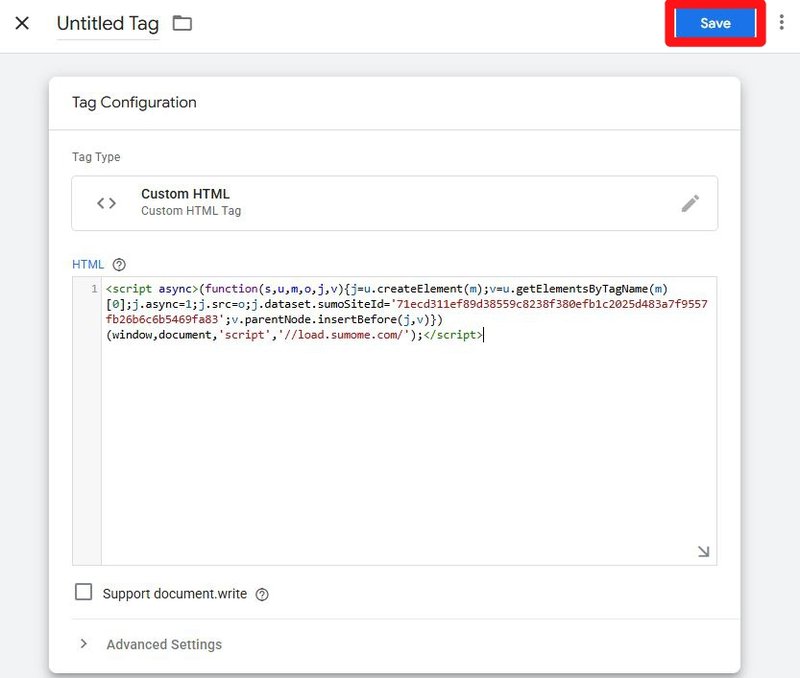Click the Tag Configuration header
This screenshot has height=678, width=800.
tap(134, 102)
